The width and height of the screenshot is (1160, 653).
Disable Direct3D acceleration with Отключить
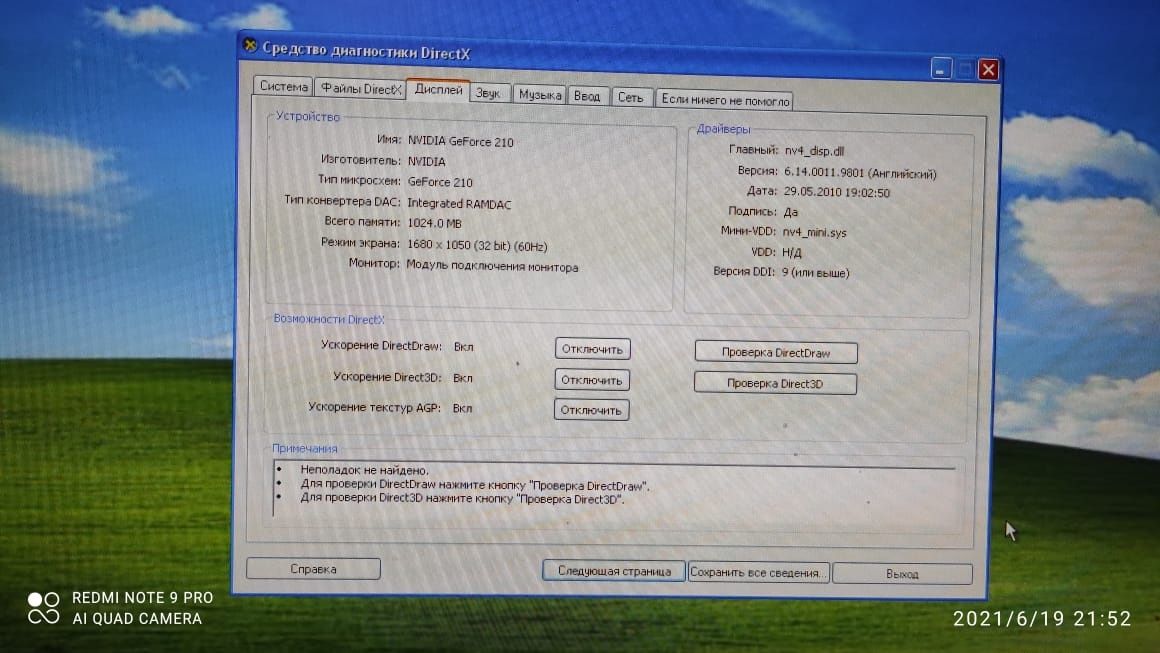(592, 380)
